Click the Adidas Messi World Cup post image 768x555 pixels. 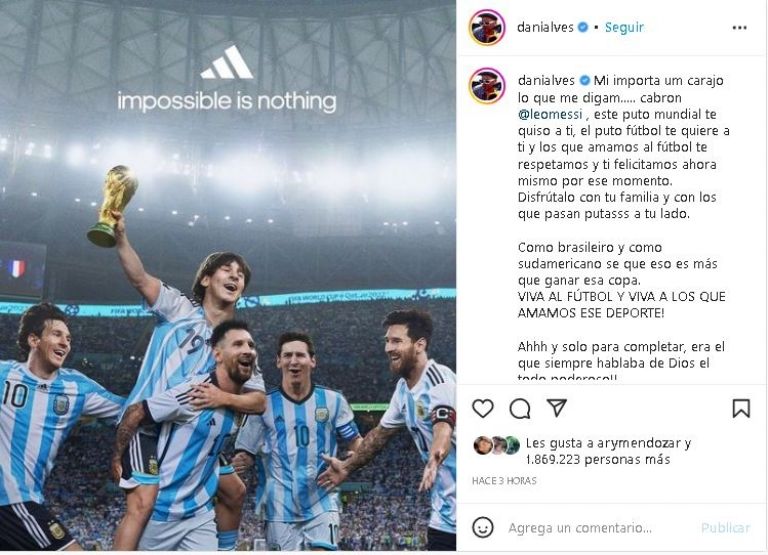point(228,275)
